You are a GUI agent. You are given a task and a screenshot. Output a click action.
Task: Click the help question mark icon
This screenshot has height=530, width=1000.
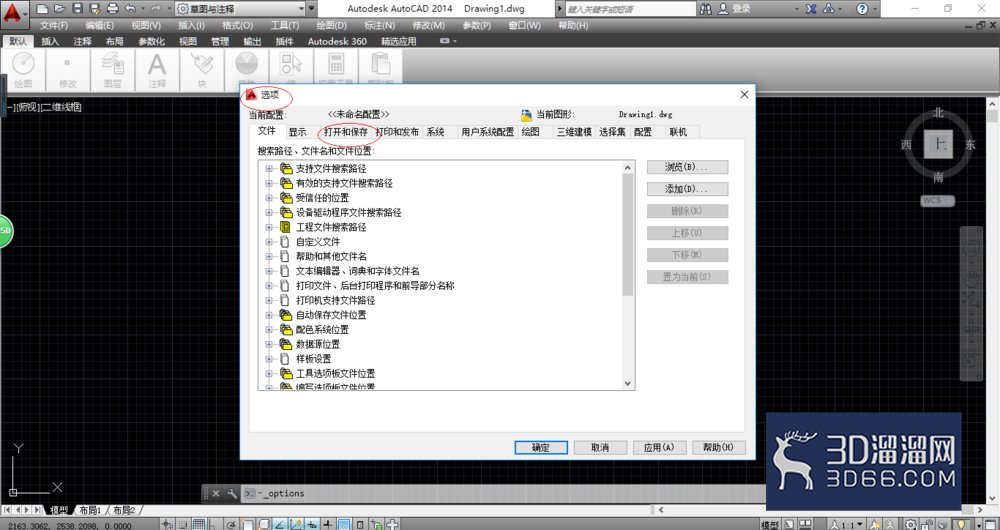(x=862, y=9)
